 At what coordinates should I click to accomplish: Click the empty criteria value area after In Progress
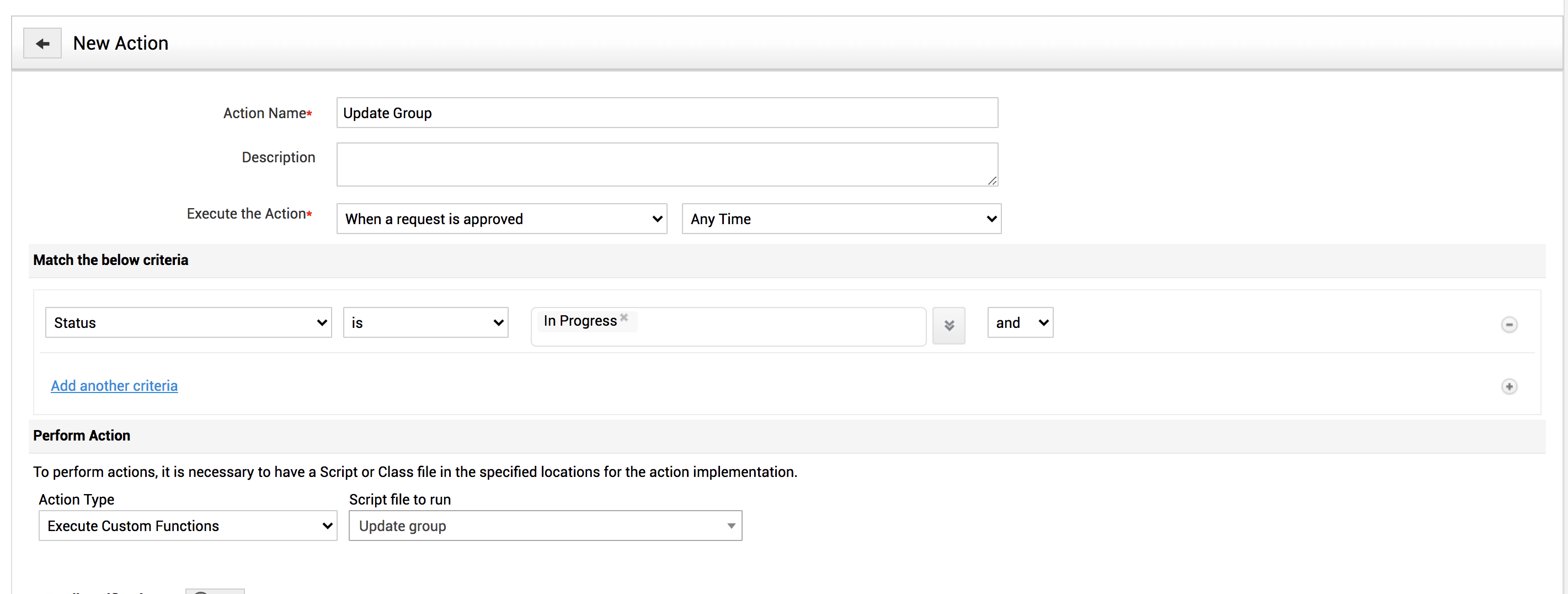(x=779, y=327)
